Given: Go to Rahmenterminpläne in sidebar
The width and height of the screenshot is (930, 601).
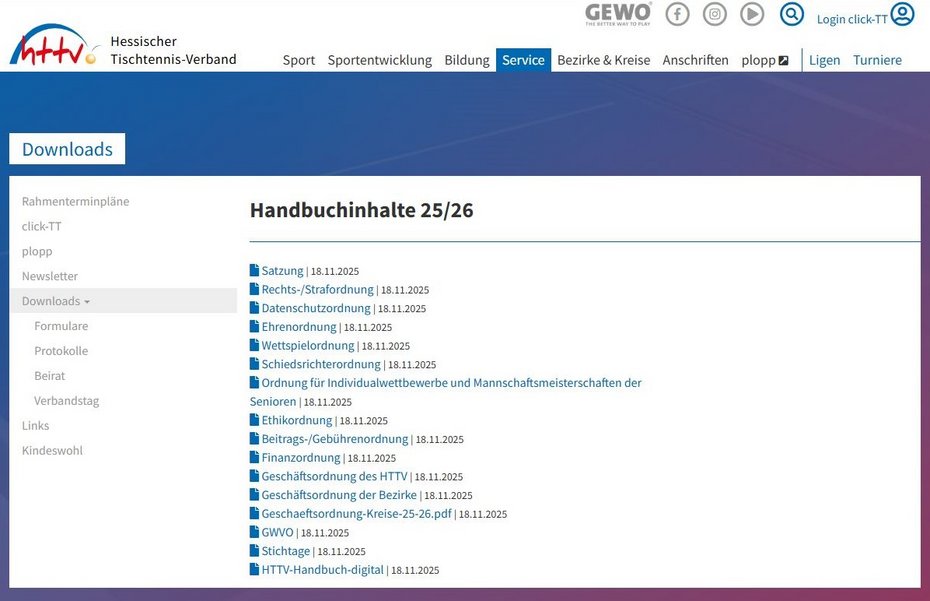Looking at the screenshot, I should coord(75,201).
